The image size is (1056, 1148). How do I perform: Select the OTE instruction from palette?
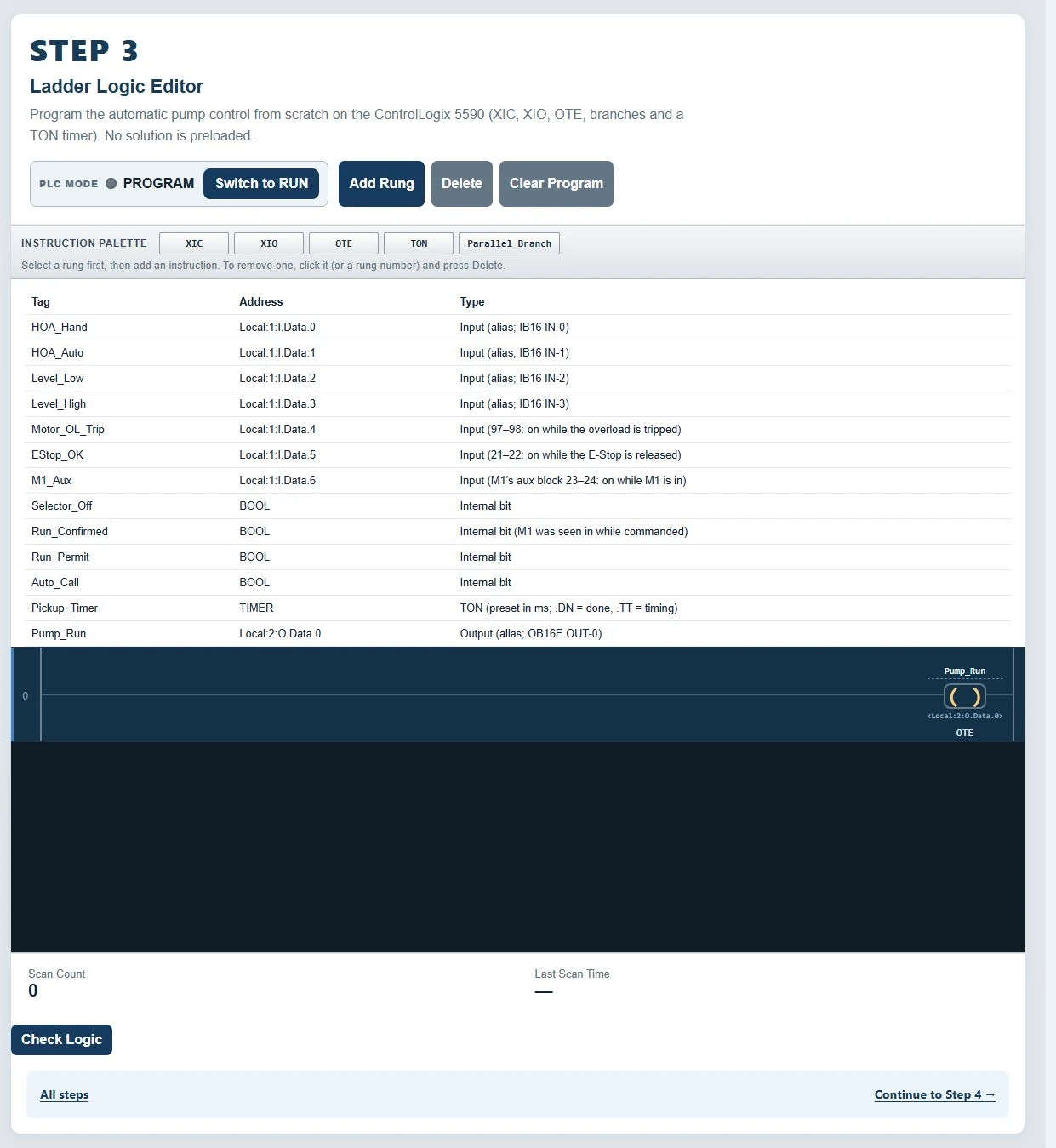[x=344, y=243]
